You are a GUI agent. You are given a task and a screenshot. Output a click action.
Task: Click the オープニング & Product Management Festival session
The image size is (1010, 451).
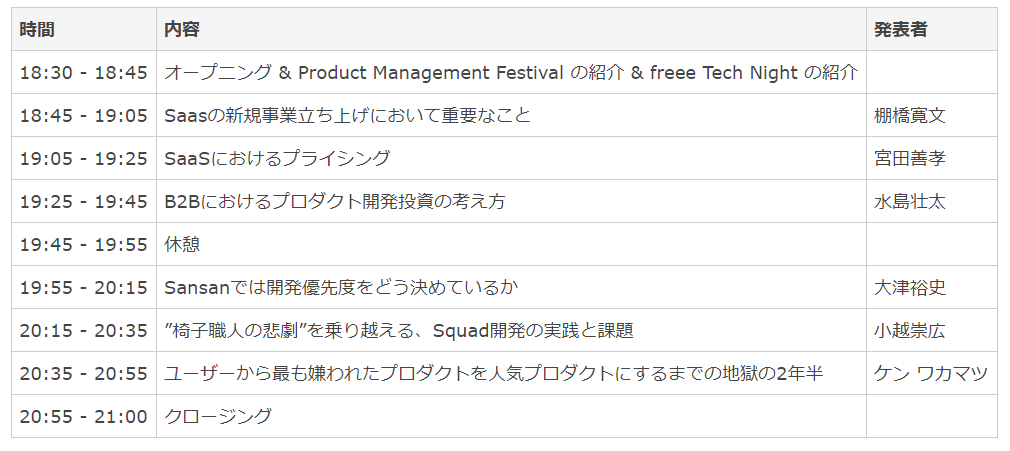click(510, 73)
